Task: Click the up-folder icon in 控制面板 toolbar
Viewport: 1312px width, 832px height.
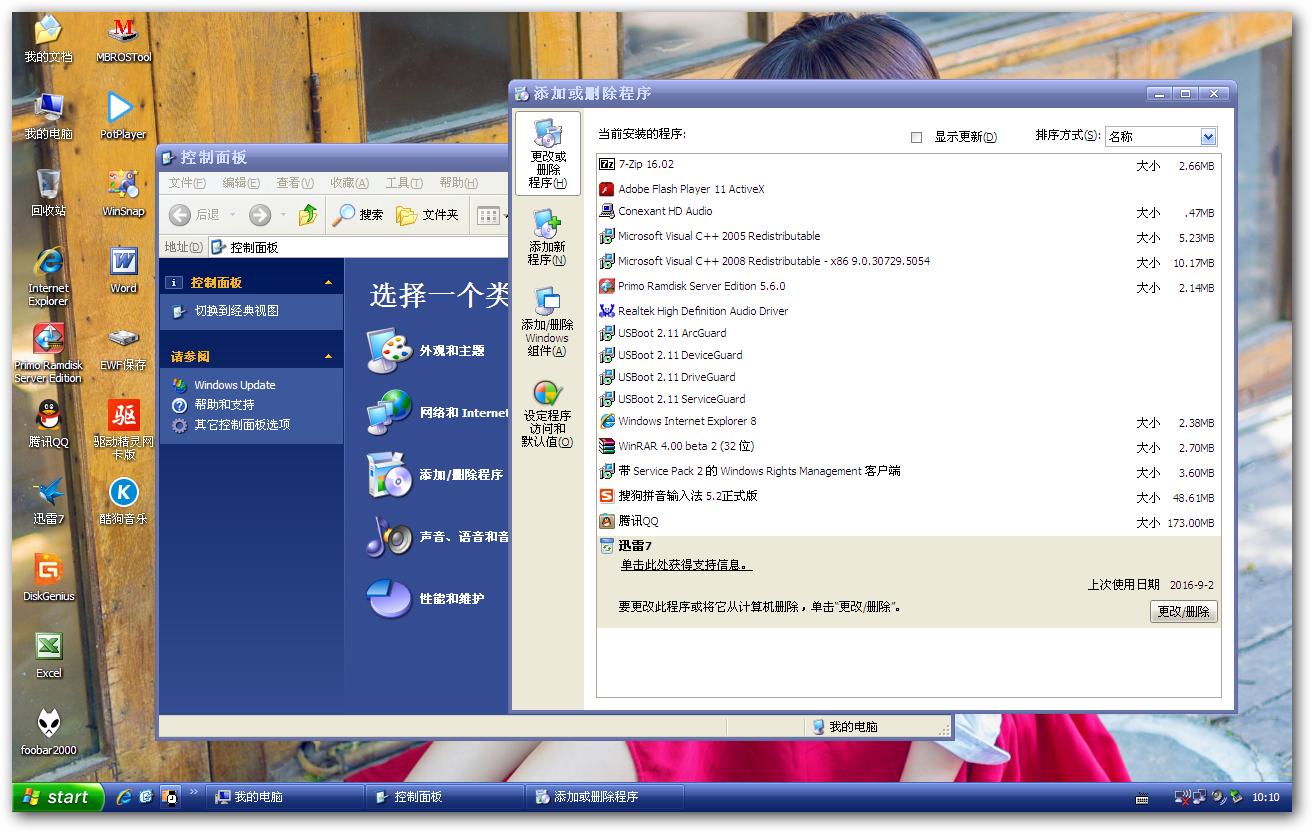Action: click(x=308, y=214)
